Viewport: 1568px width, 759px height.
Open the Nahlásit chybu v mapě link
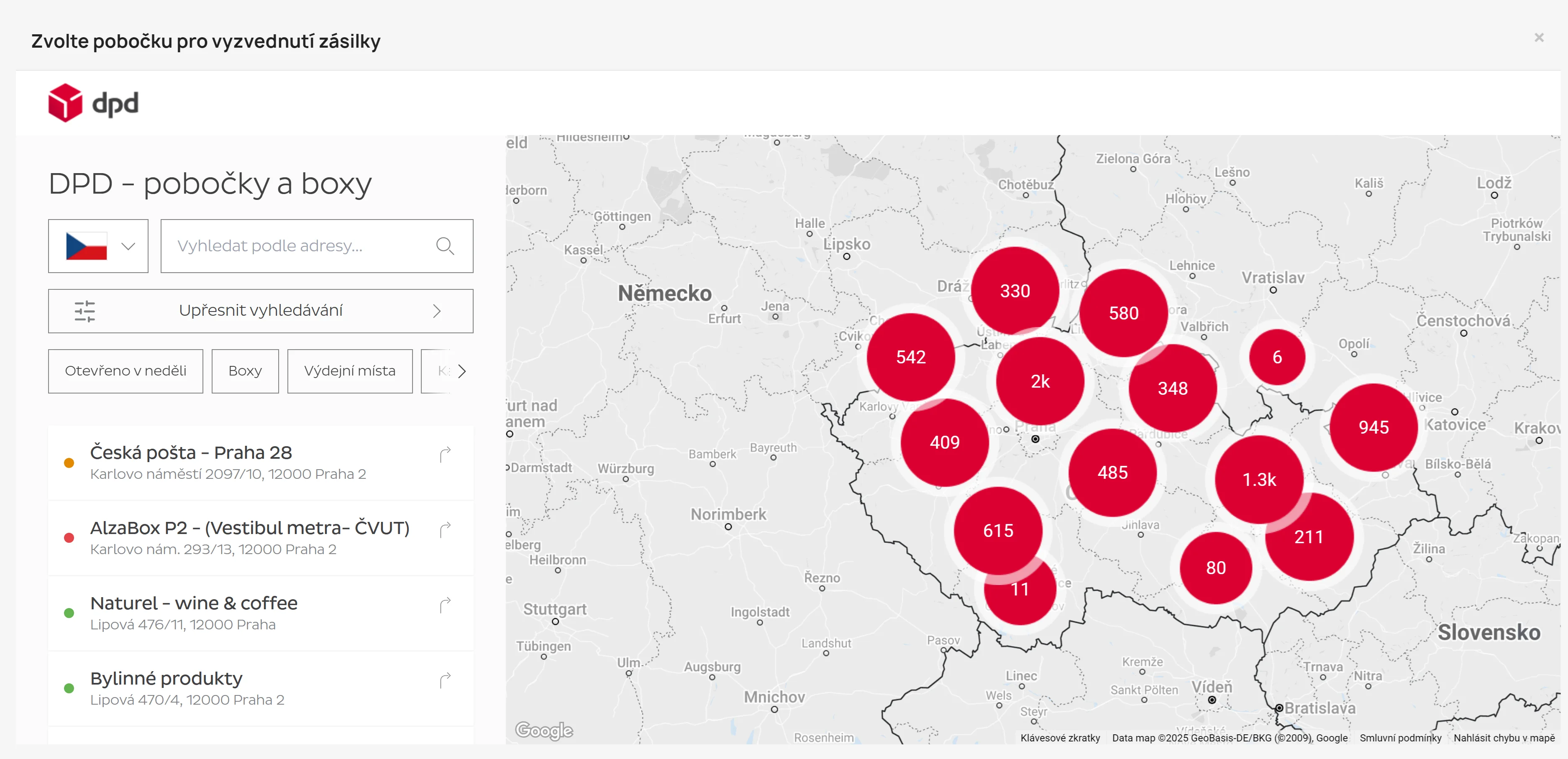[x=1504, y=738]
